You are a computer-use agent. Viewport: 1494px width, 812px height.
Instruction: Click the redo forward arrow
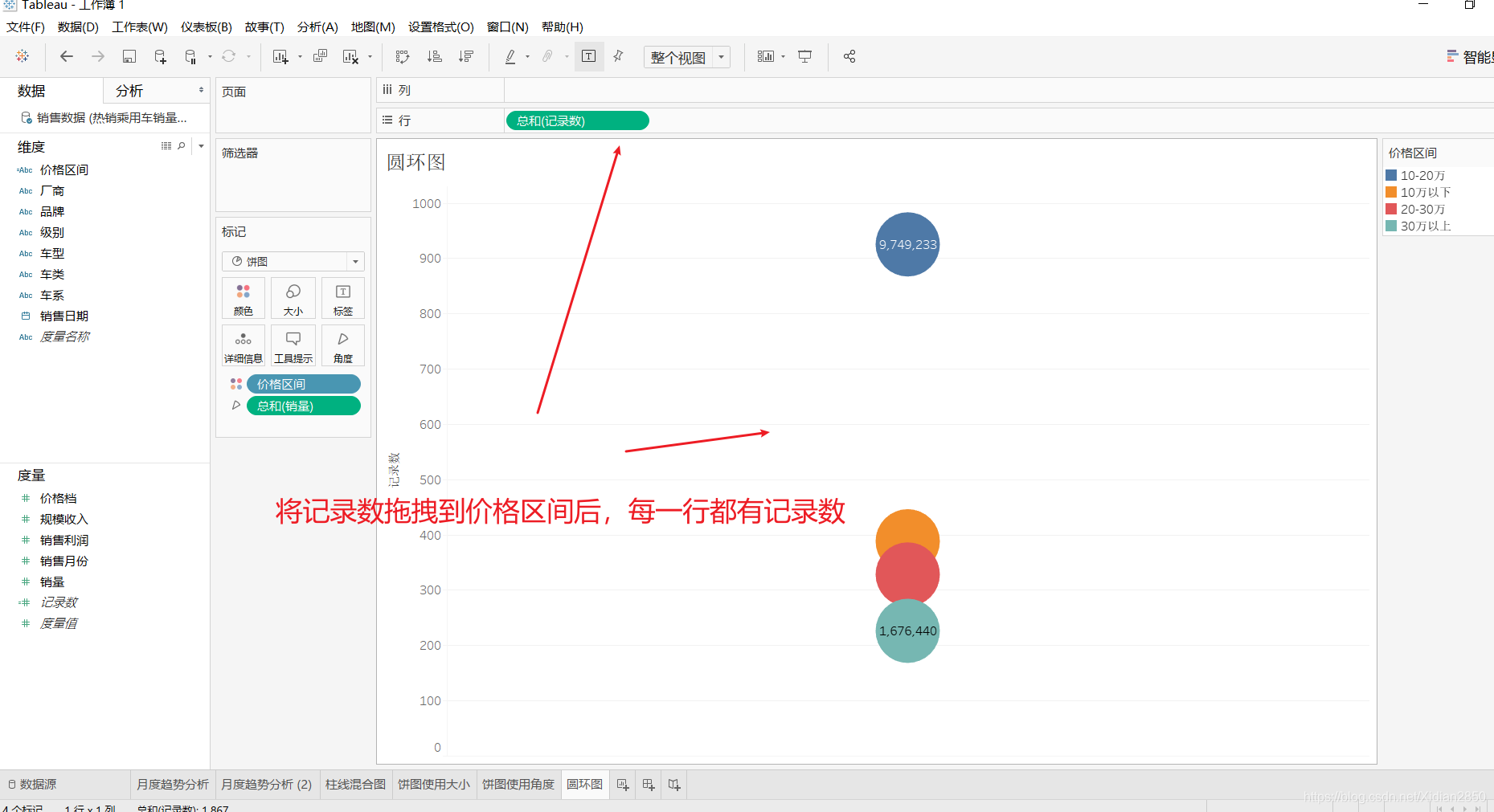click(98, 56)
